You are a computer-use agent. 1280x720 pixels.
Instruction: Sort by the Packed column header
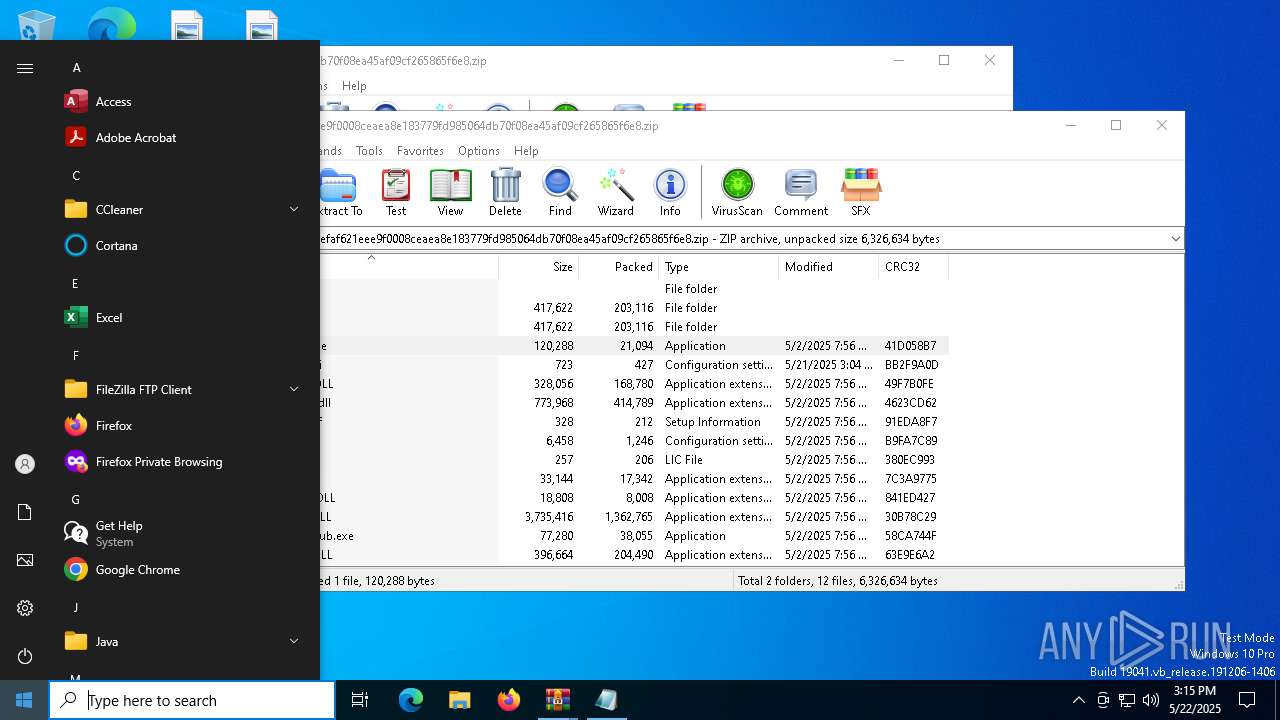tap(618, 267)
